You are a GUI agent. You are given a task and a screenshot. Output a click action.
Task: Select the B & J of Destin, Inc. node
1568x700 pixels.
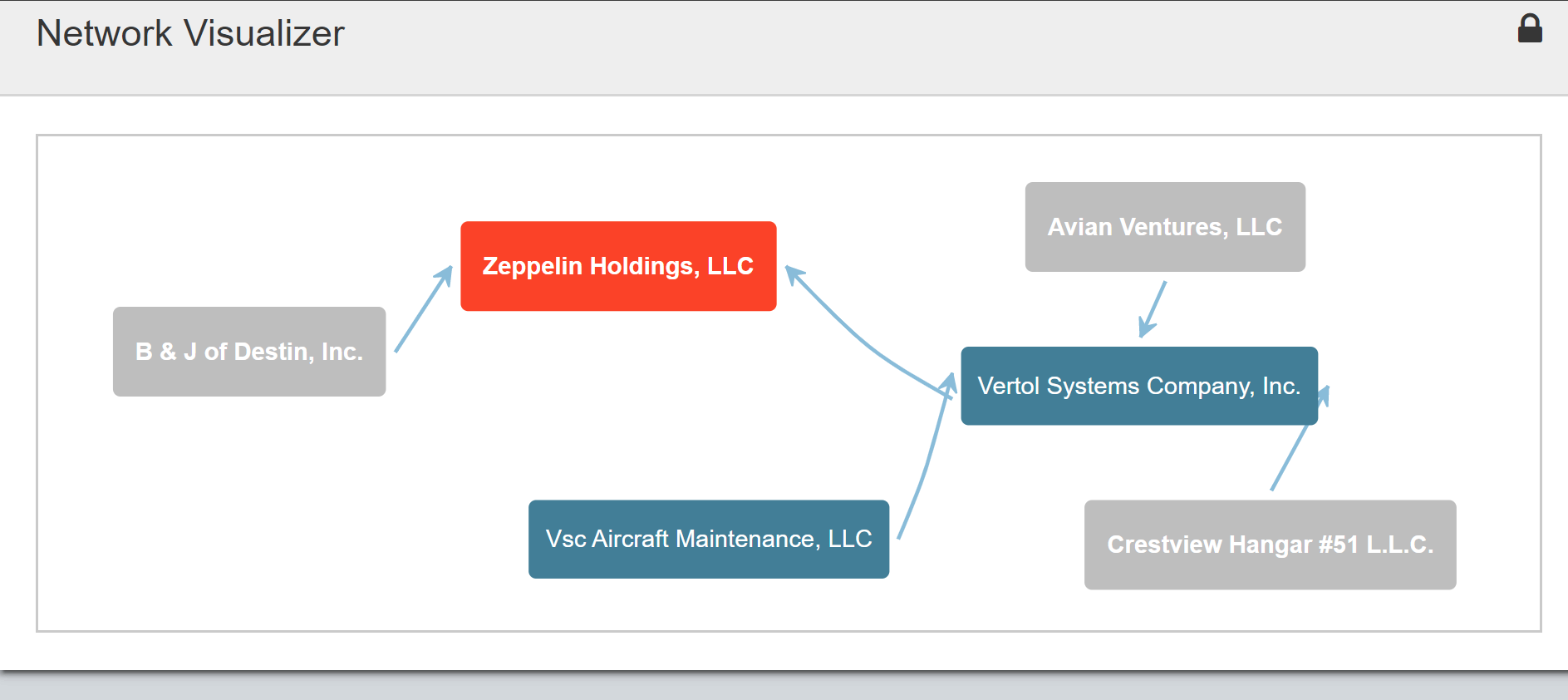tap(249, 352)
